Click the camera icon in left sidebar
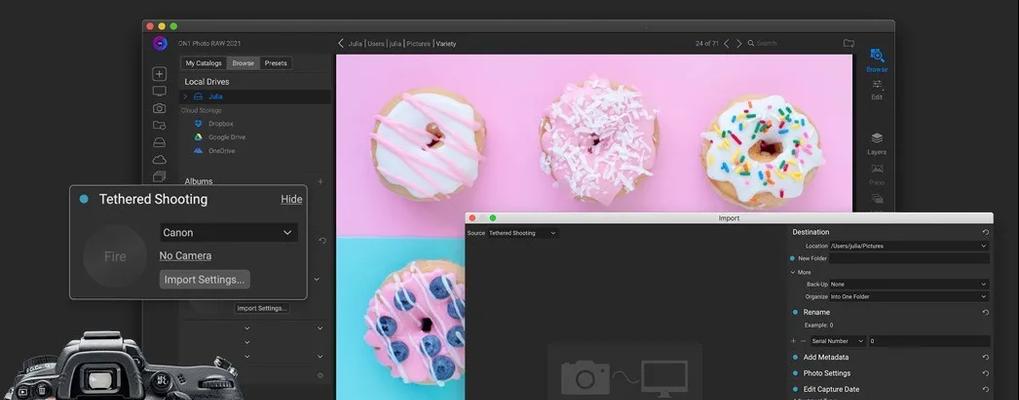 click(159, 108)
